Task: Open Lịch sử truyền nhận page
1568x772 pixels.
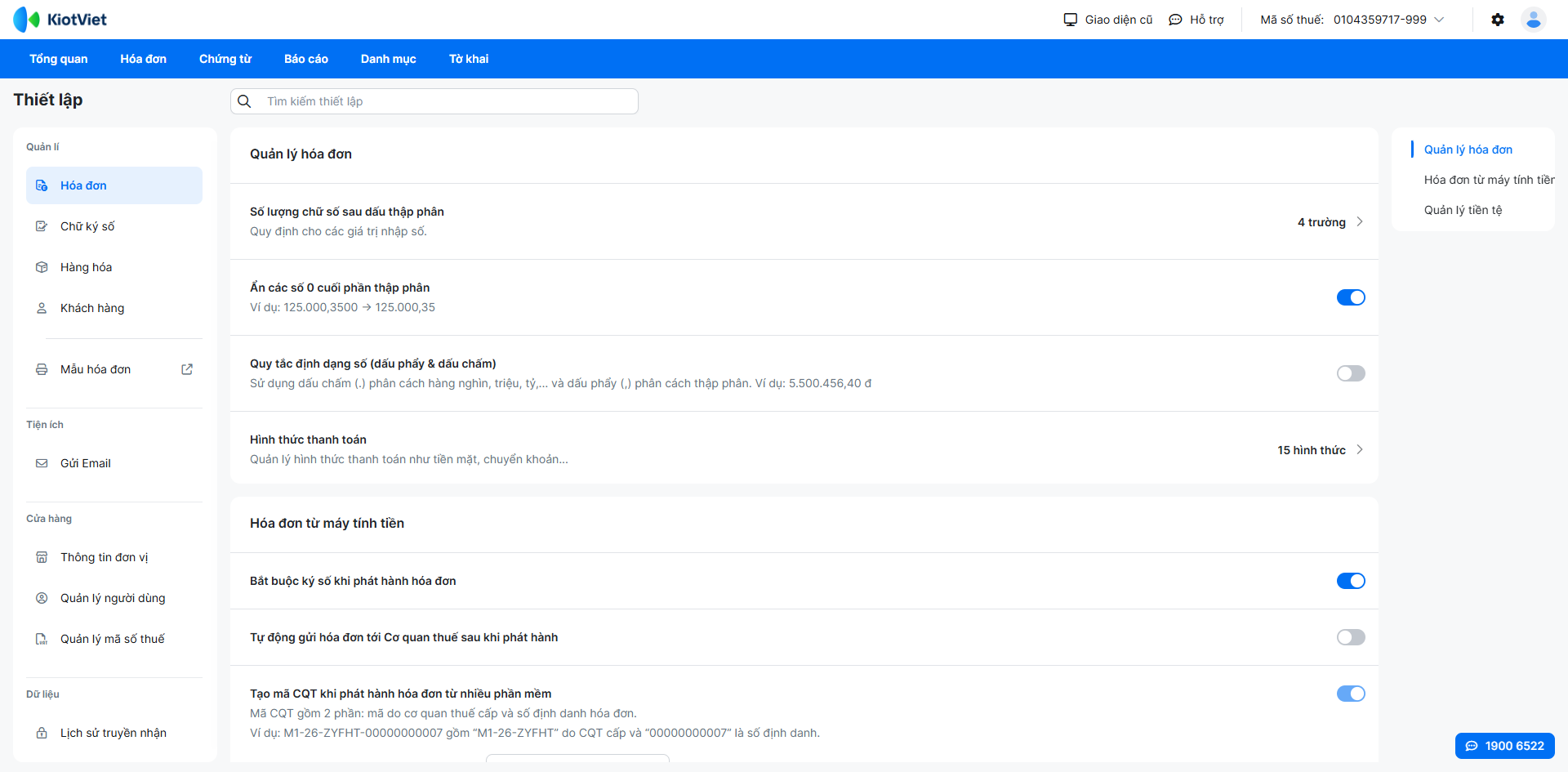Action: click(x=114, y=733)
